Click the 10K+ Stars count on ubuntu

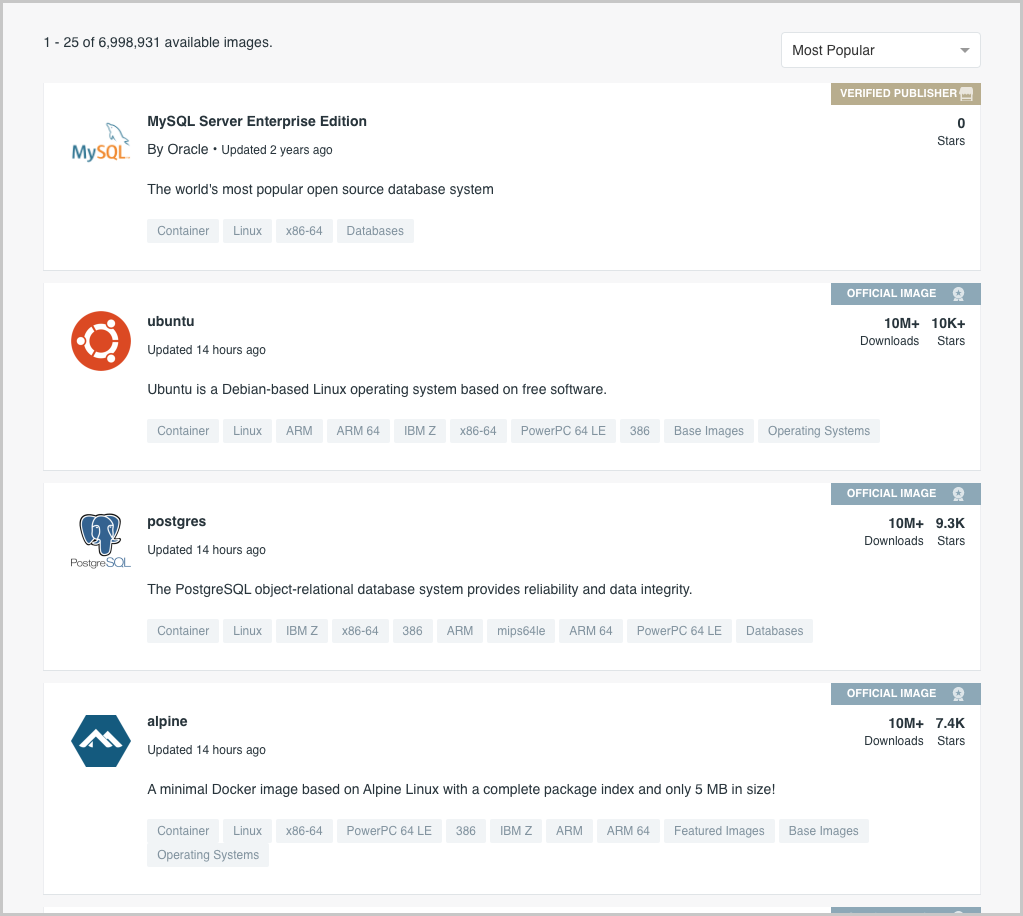pyautogui.click(x=949, y=331)
